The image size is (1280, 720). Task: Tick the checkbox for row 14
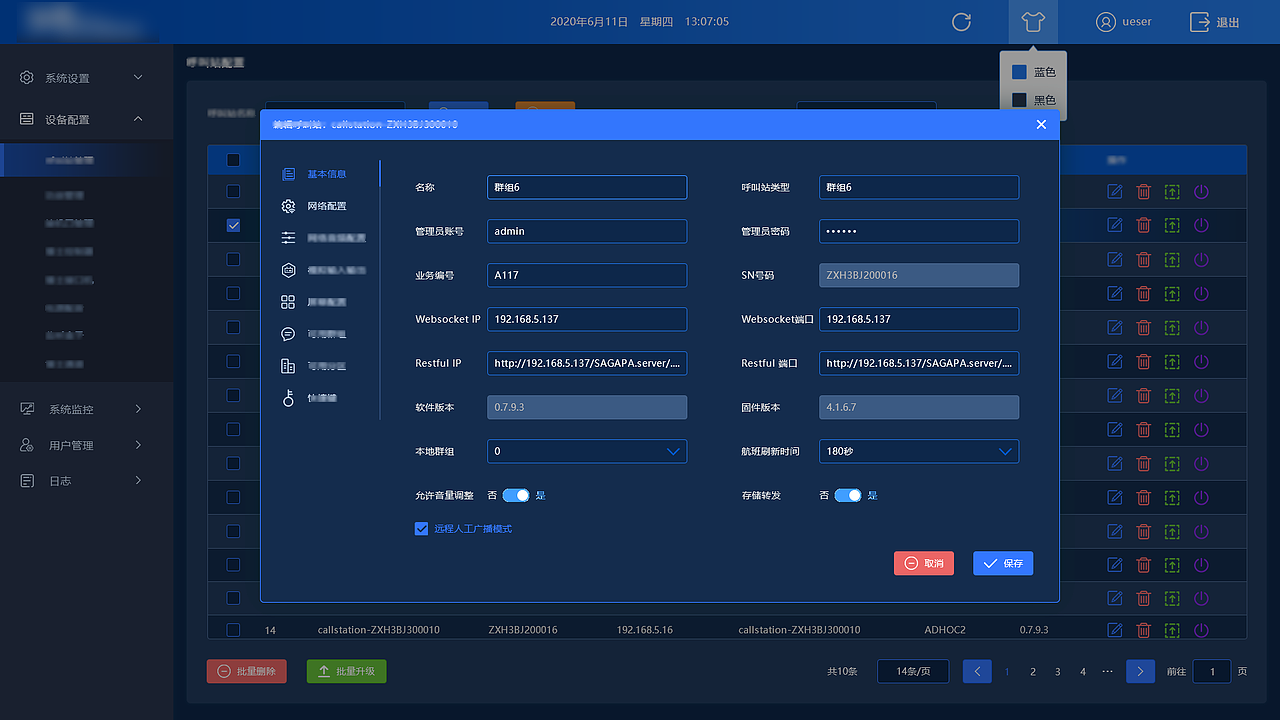233,630
